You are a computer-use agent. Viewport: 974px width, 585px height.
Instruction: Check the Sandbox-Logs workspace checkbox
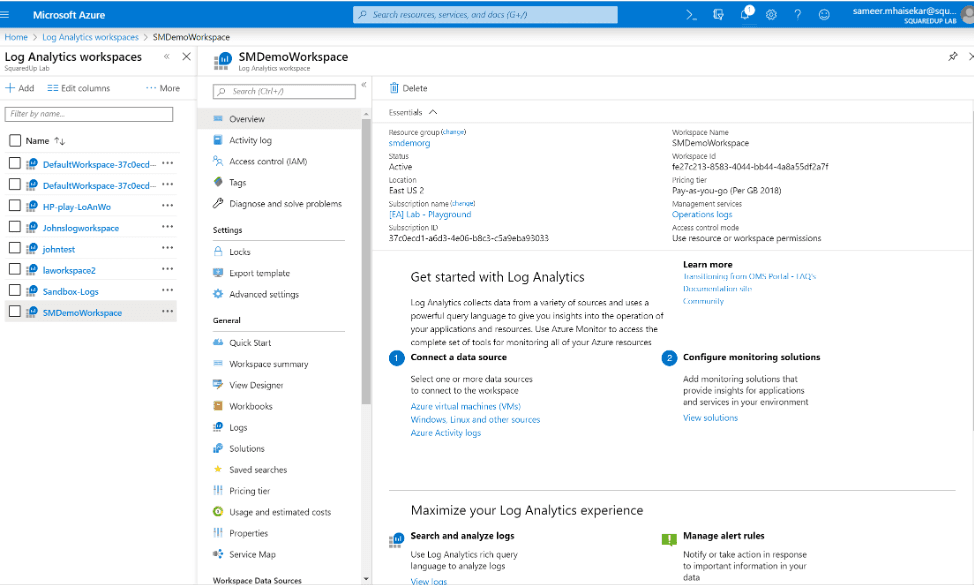point(14,291)
